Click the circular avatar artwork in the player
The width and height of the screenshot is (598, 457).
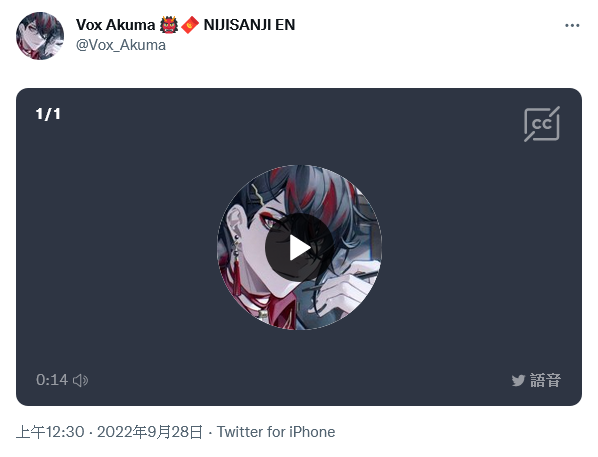click(x=299, y=248)
